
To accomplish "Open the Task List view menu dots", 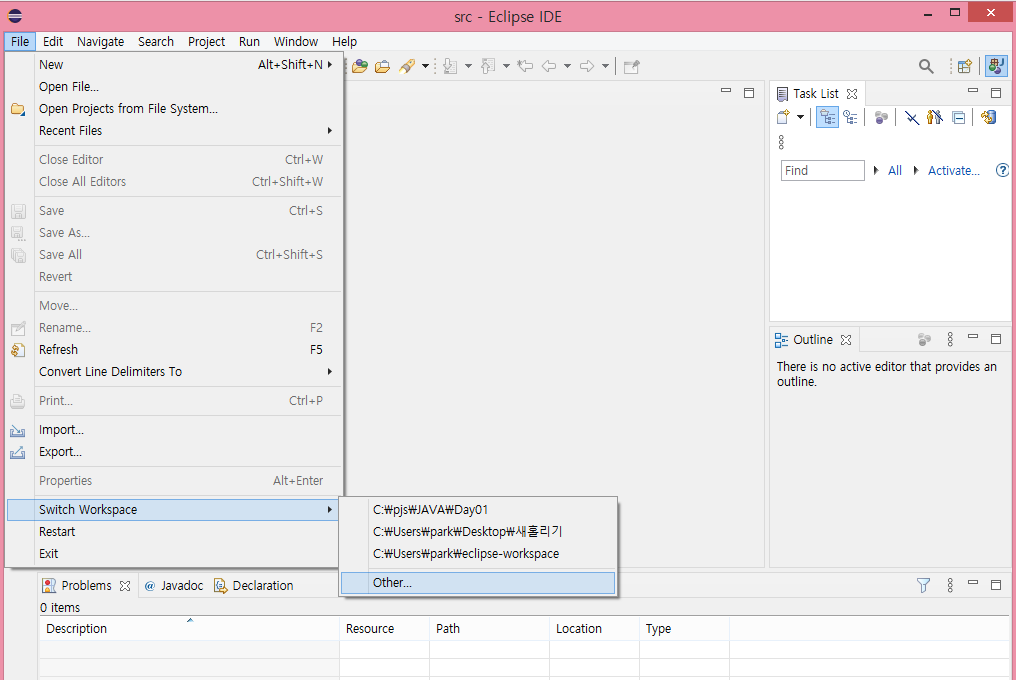I will pyautogui.click(x=781, y=142).
